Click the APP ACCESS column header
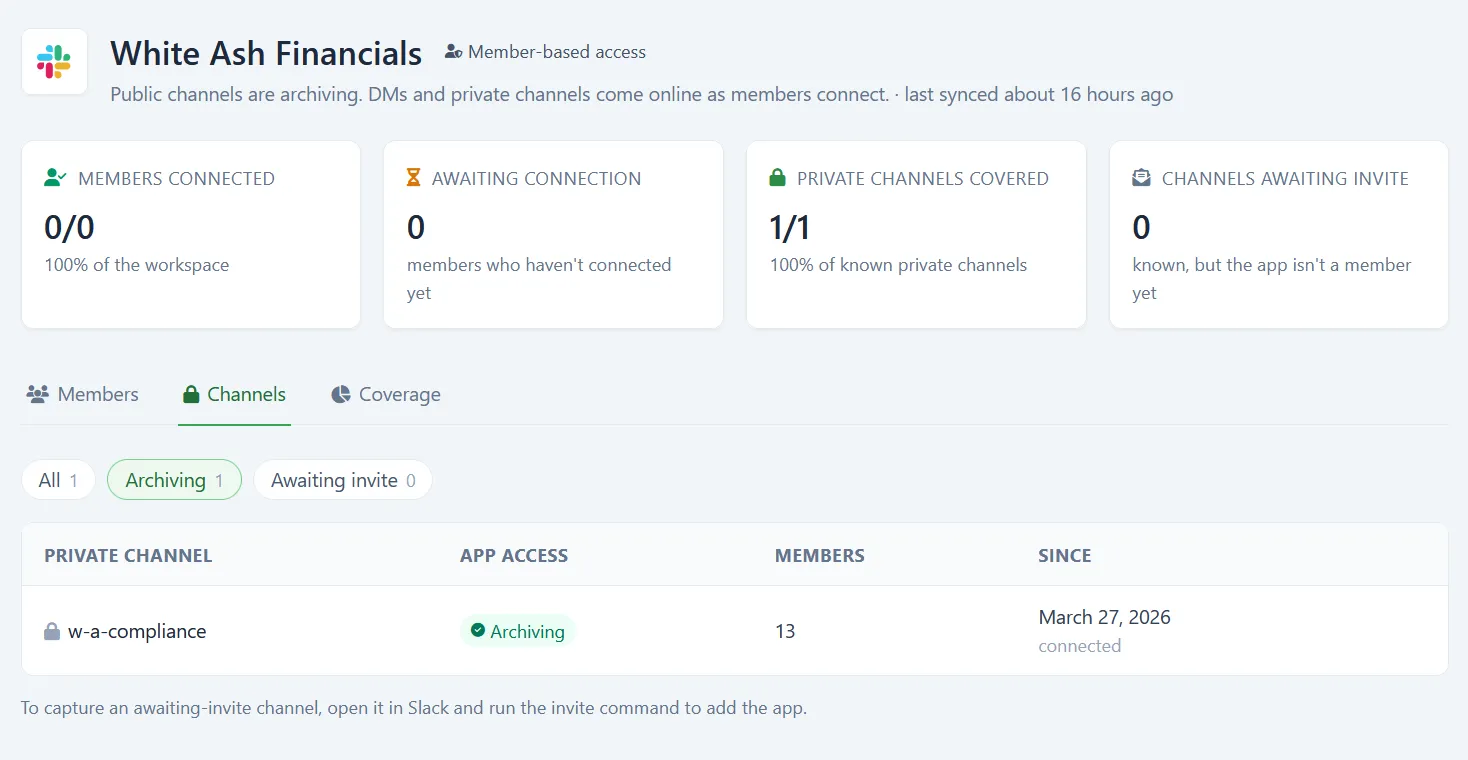 [514, 555]
